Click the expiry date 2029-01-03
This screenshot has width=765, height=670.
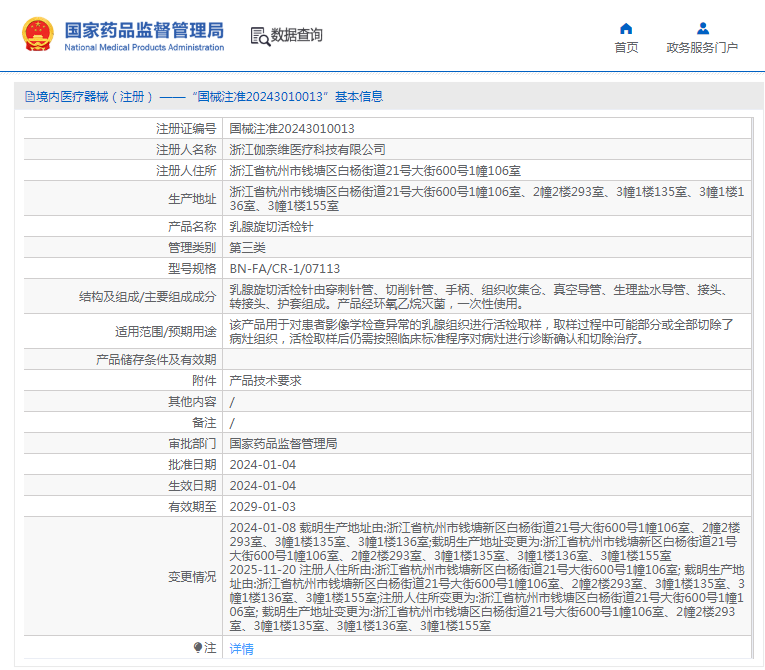pos(263,507)
